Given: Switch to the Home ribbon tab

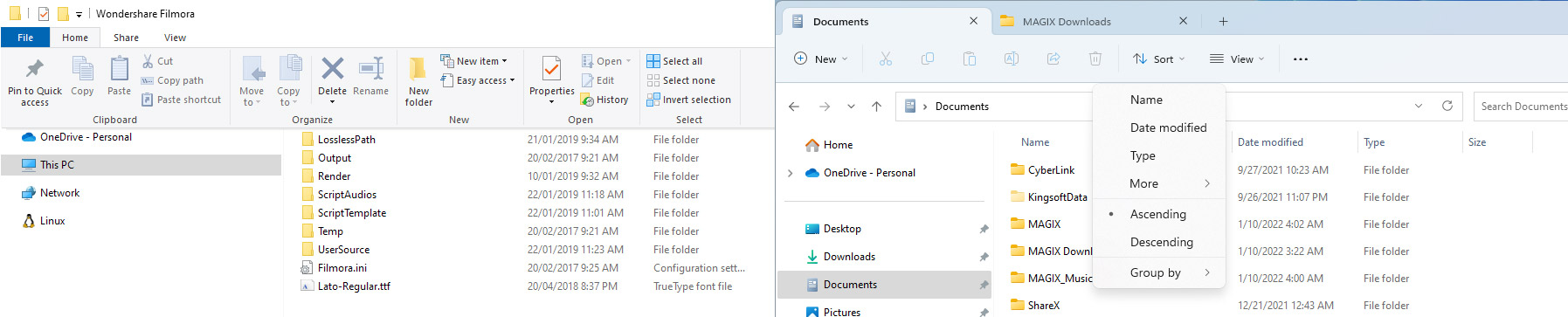Looking at the screenshot, I should (x=75, y=38).
